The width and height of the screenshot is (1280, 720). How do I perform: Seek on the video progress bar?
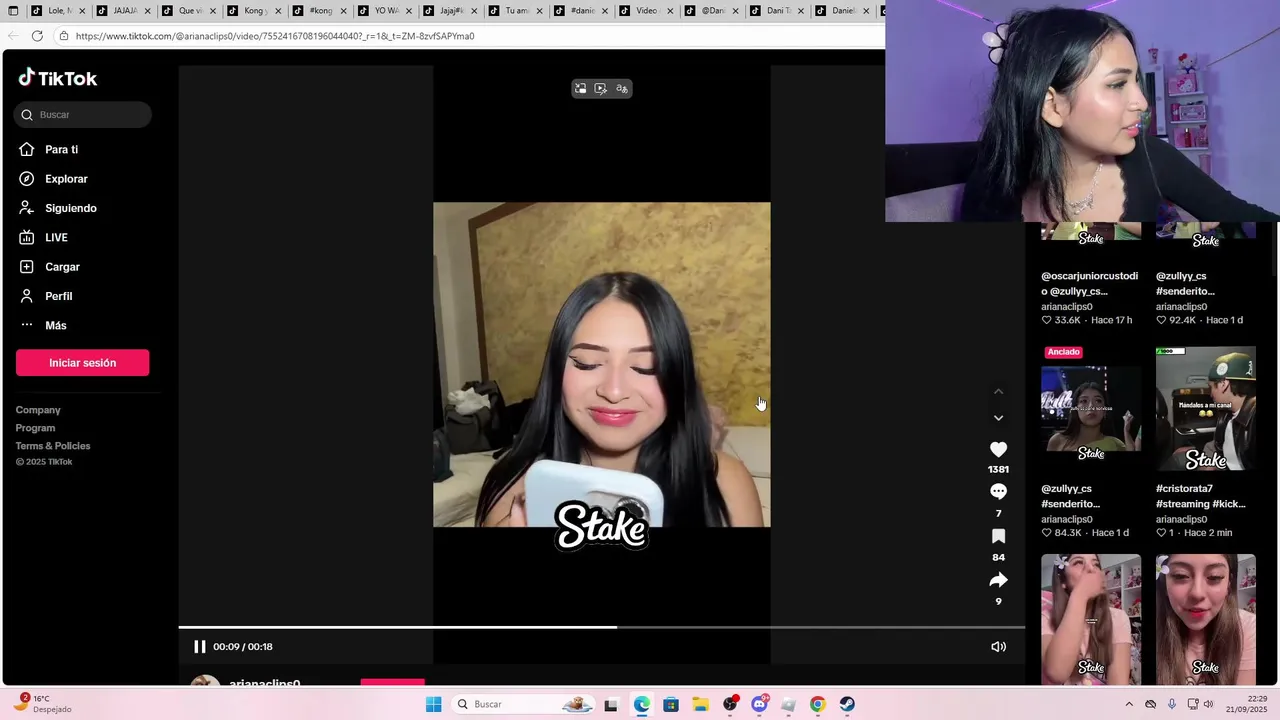601,627
